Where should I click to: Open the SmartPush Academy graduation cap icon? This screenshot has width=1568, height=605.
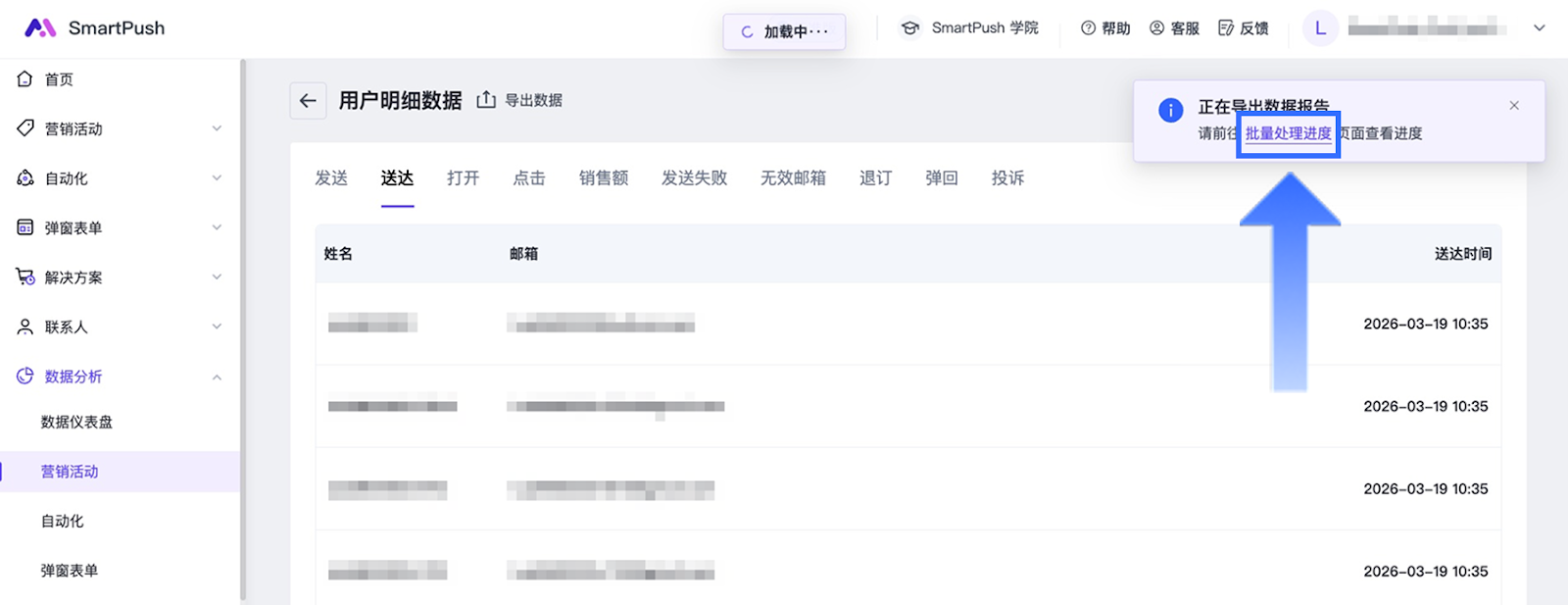(x=910, y=28)
